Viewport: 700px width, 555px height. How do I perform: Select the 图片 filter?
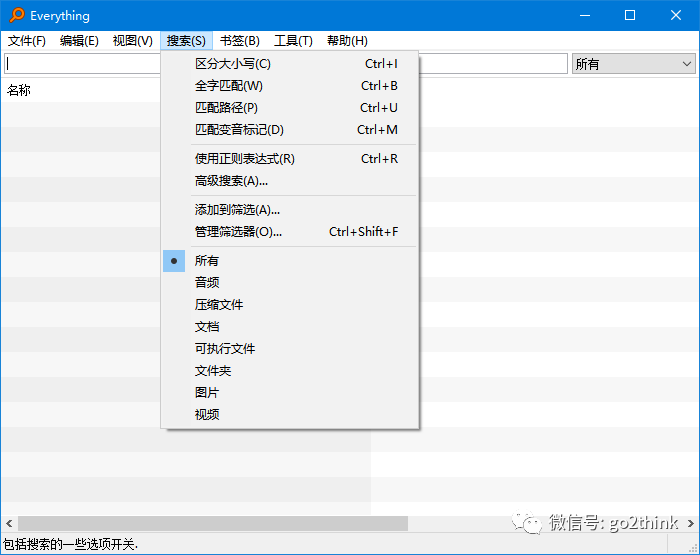coord(290,392)
